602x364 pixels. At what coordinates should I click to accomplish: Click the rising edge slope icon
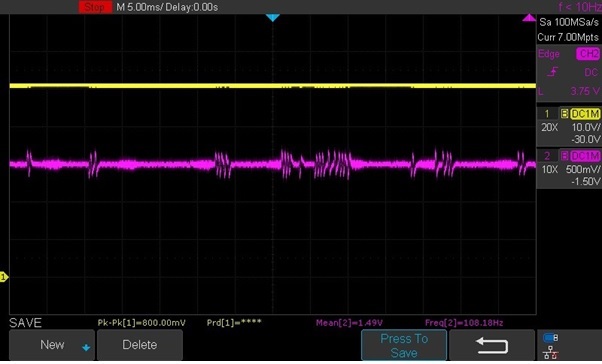click(553, 72)
